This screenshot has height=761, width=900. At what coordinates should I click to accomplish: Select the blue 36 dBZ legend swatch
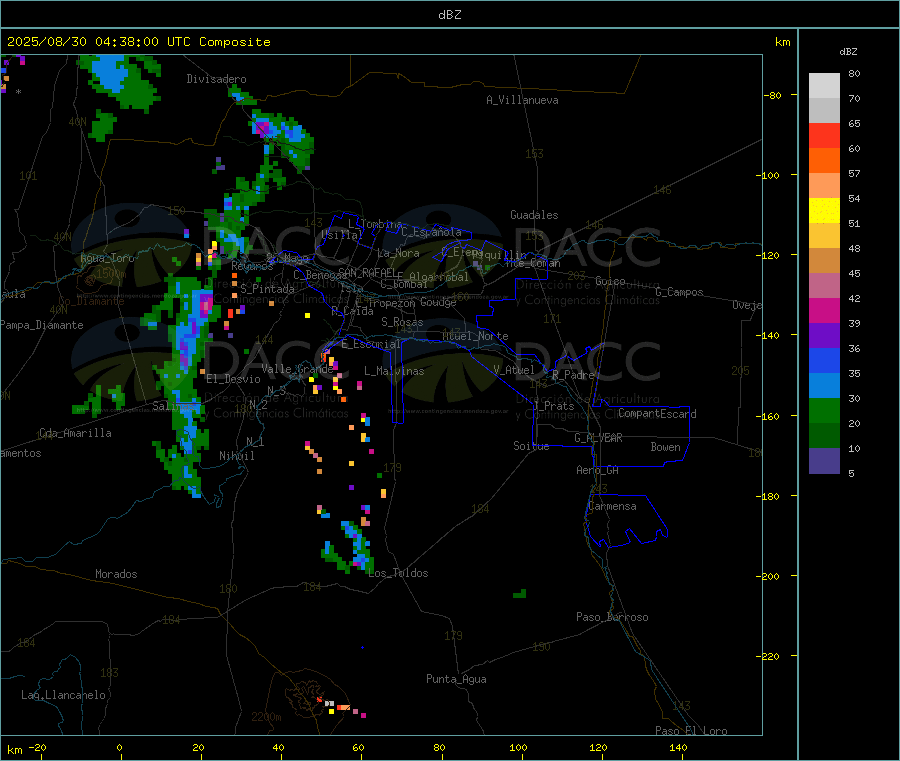[x=824, y=360]
